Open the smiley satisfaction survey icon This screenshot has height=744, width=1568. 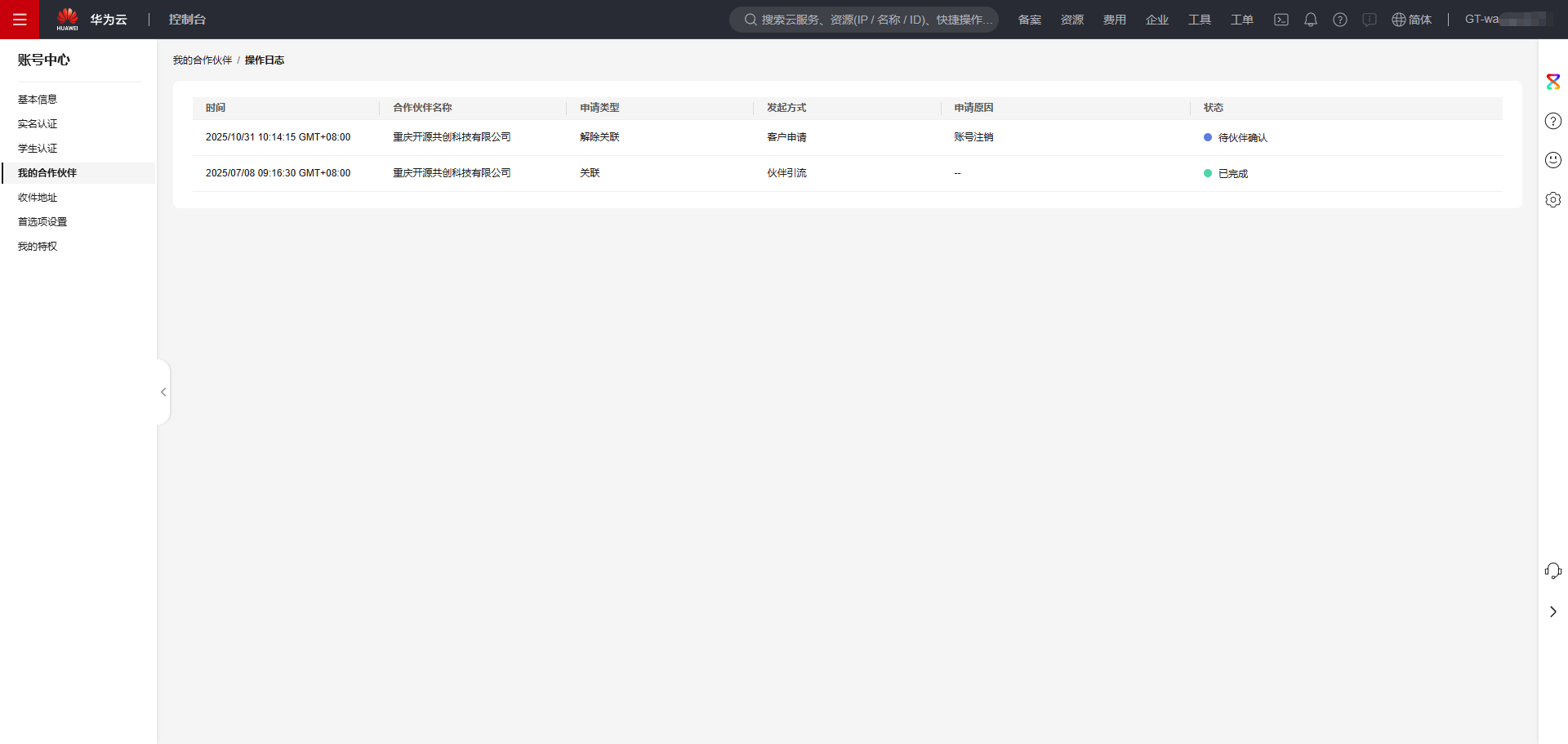[1553, 160]
